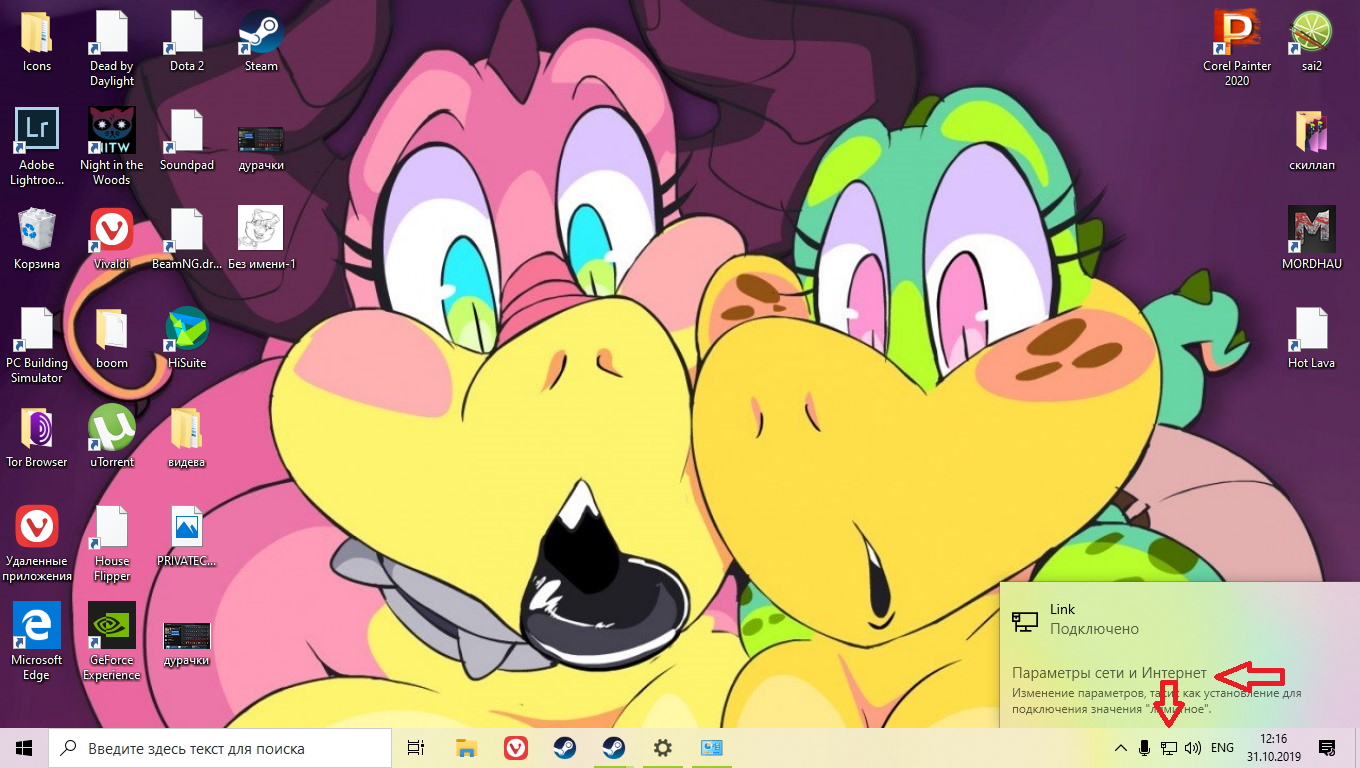The width and height of the screenshot is (1360, 768).
Task: Open the volume control in the tray
Action: (1192, 748)
